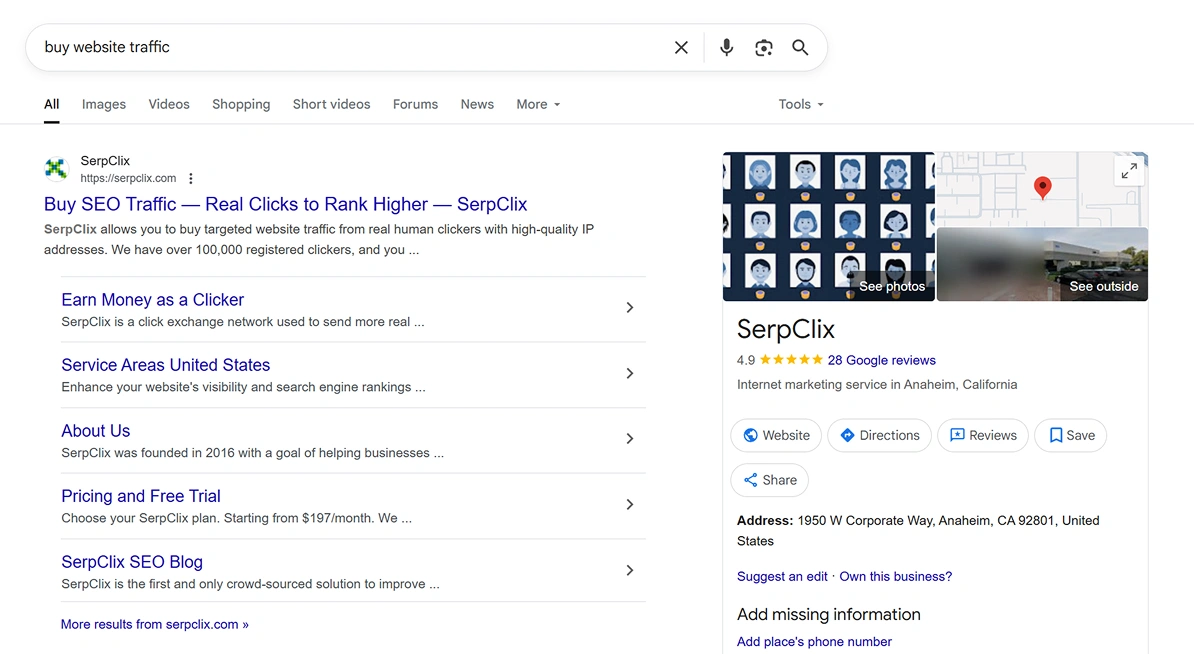
Task: Open Buy SEO Traffic SerpClix result title
Action: coord(286,204)
